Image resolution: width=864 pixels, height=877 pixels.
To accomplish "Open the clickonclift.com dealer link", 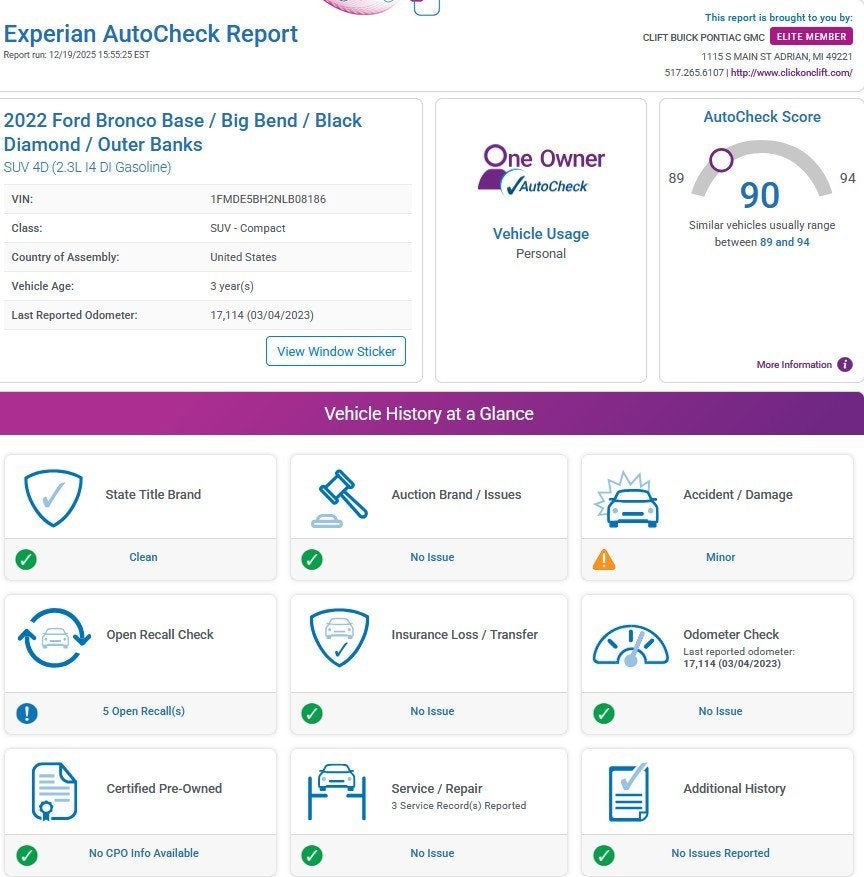I will click(x=791, y=73).
